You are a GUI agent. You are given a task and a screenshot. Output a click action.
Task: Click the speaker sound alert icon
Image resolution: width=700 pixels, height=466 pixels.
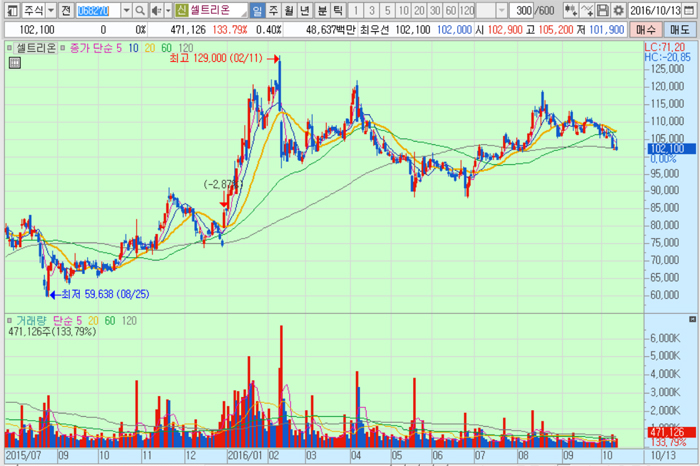156,10
